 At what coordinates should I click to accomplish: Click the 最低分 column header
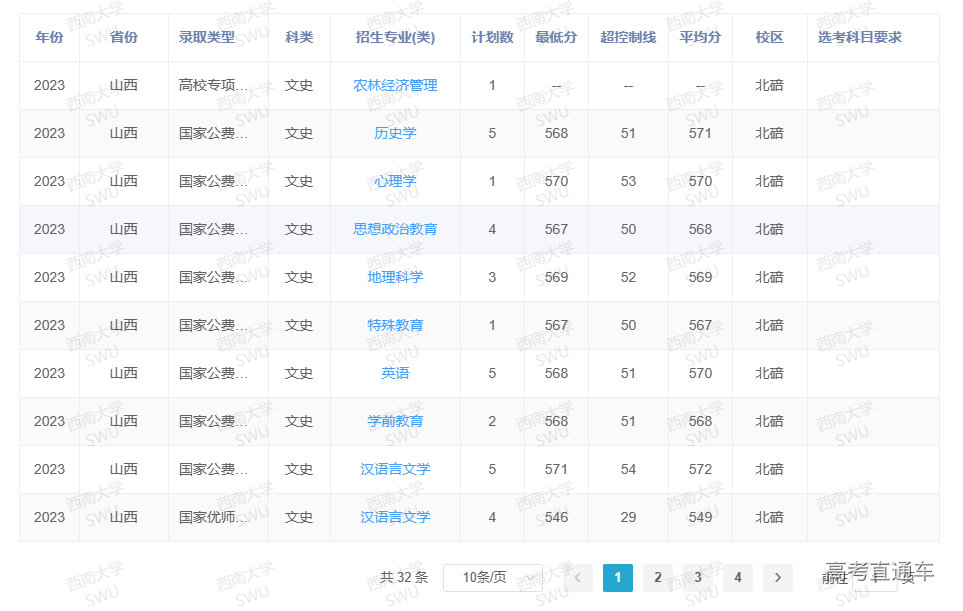pyautogui.click(x=556, y=38)
